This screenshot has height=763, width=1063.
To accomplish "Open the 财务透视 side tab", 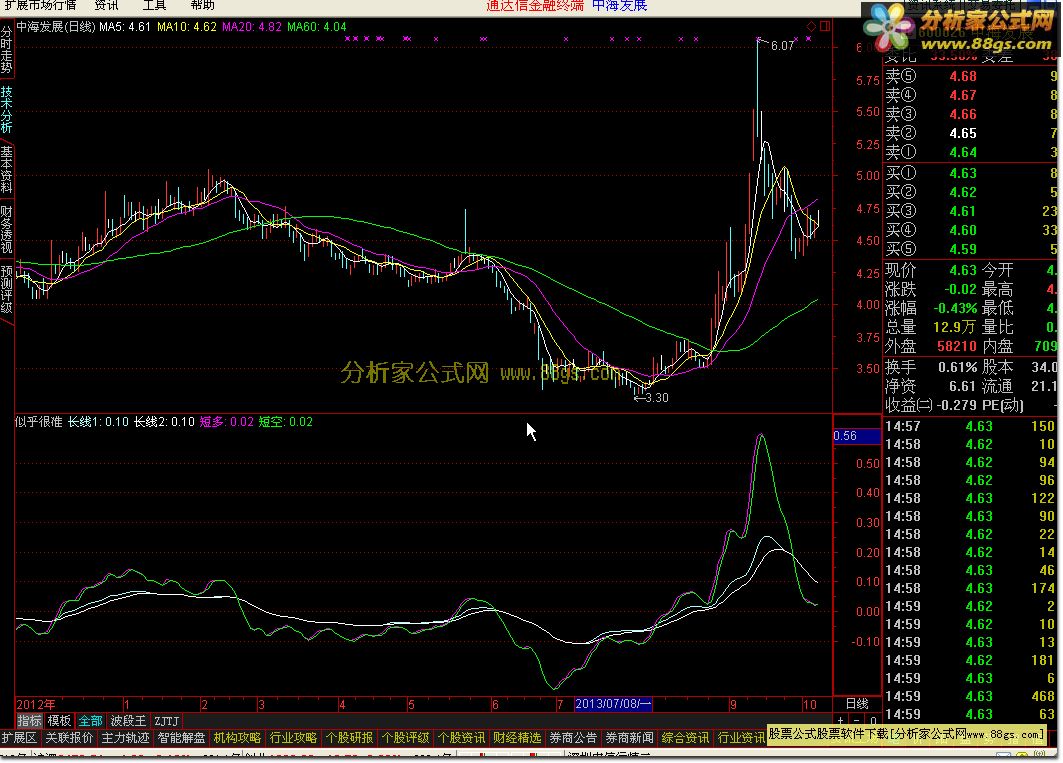I will pos(6,229).
